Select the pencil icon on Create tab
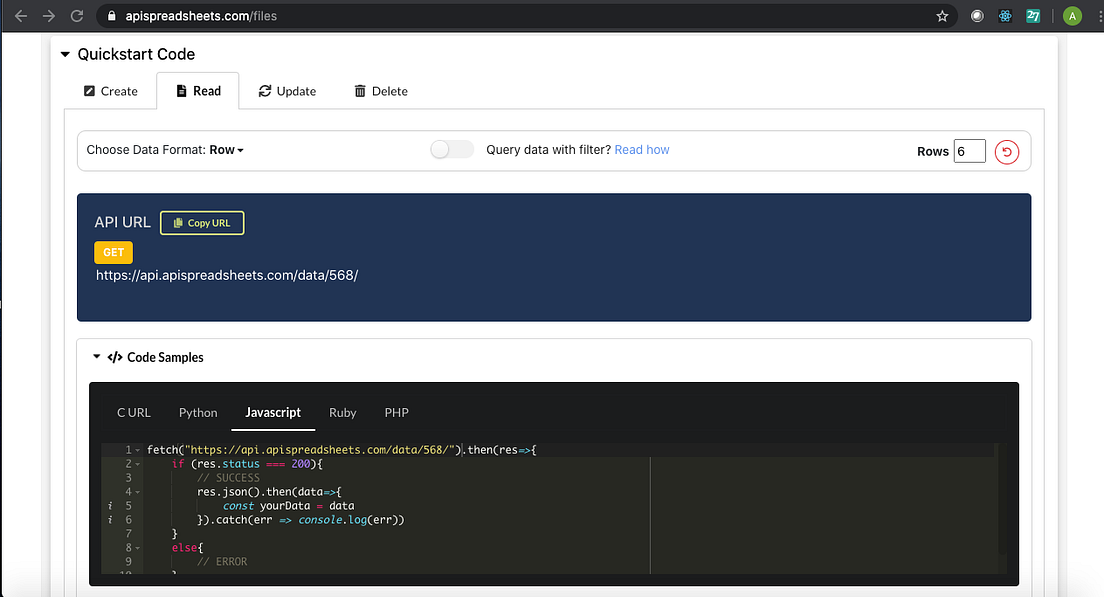1104x597 pixels. tap(90, 91)
